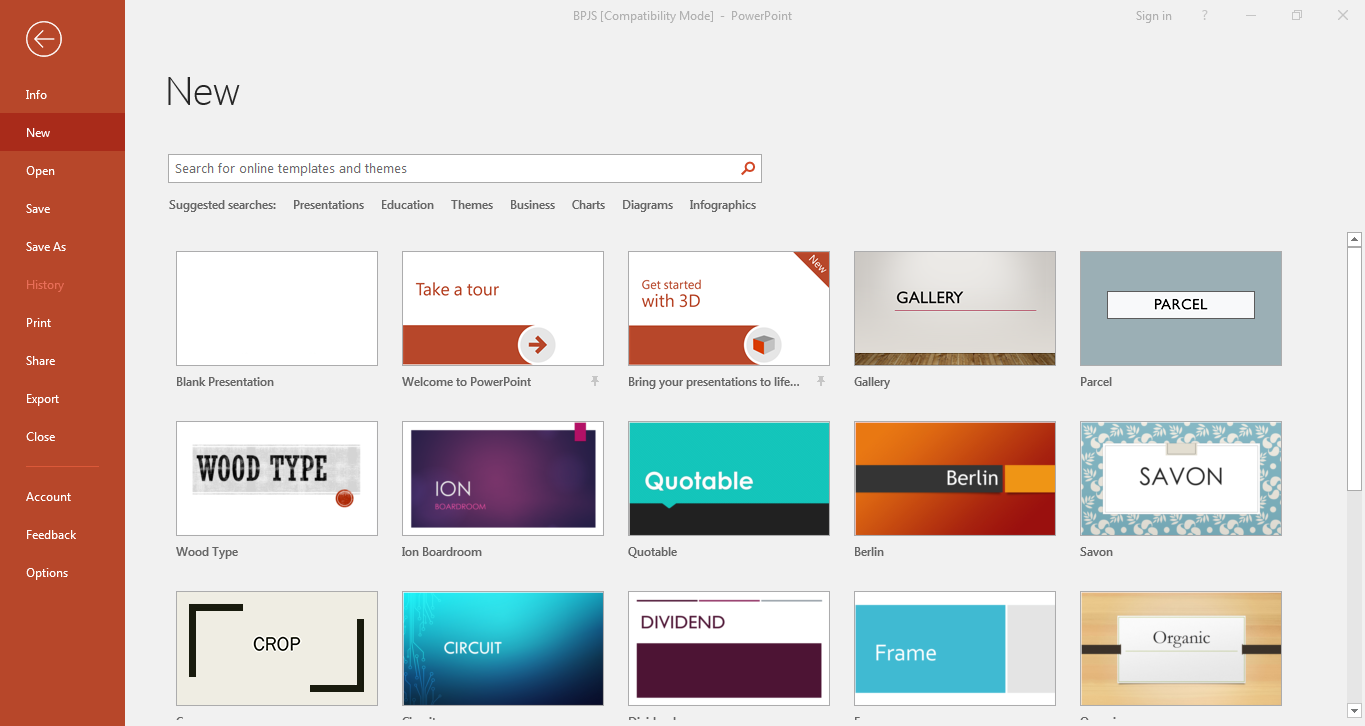Open the Print page

62,323
